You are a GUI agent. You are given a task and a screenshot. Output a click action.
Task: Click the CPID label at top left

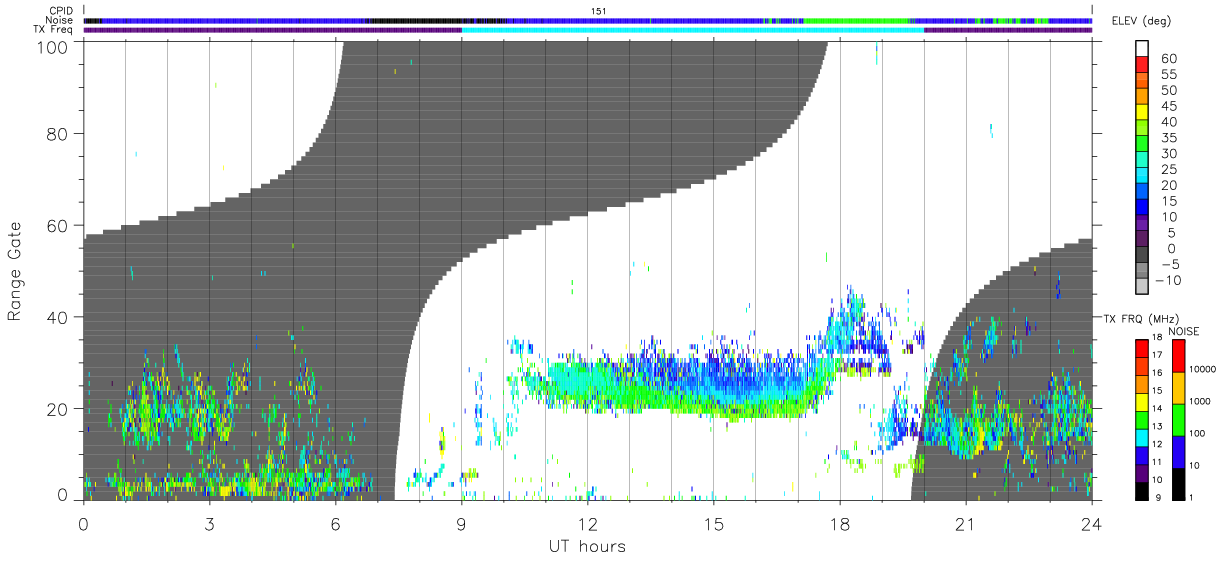[62, 11]
